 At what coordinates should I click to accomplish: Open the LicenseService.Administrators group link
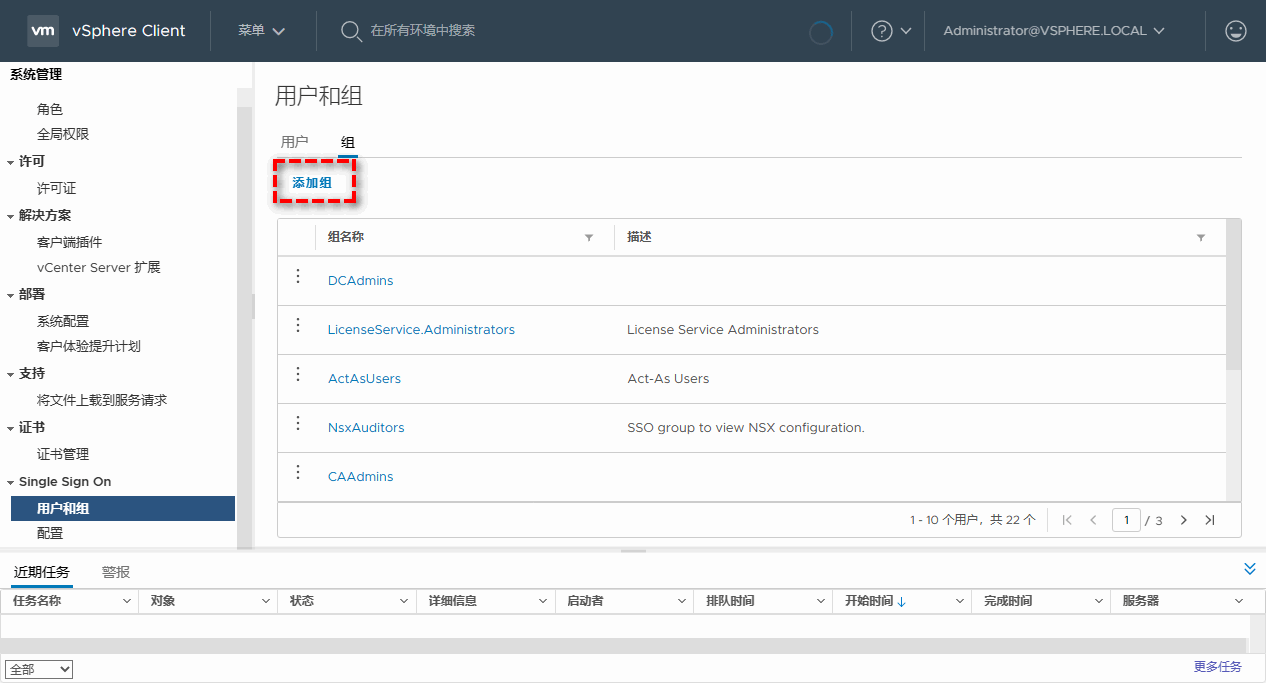pos(421,330)
